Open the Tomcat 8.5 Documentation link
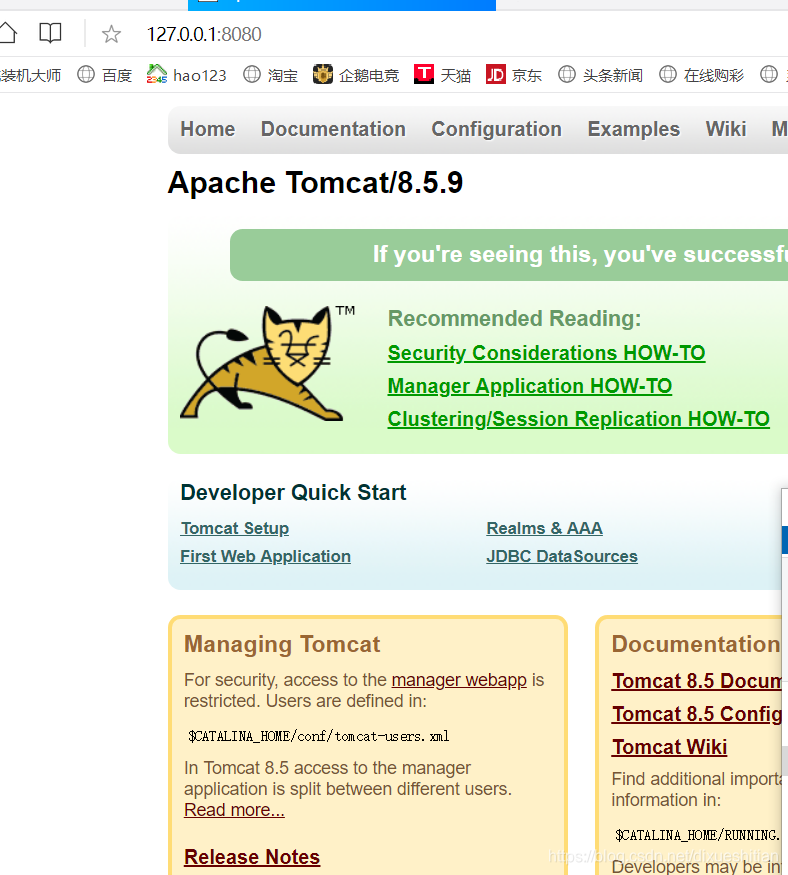 point(697,681)
